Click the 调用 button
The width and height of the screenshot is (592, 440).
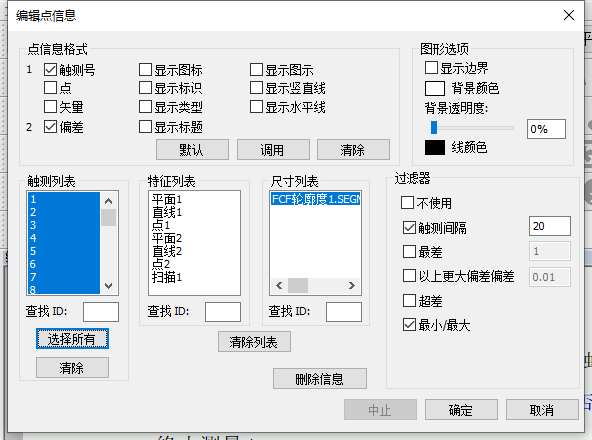click(x=273, y=150)
